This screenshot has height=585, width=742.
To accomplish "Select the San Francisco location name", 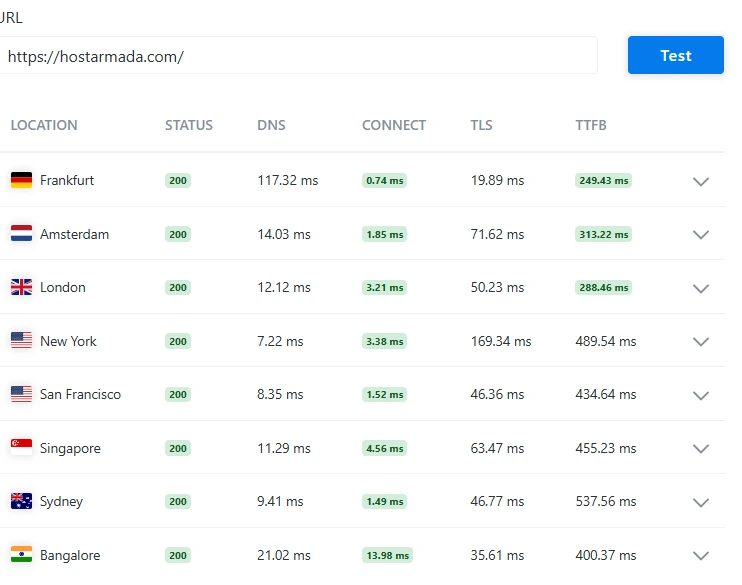I will pyautogui.click(x=80, y=394).
